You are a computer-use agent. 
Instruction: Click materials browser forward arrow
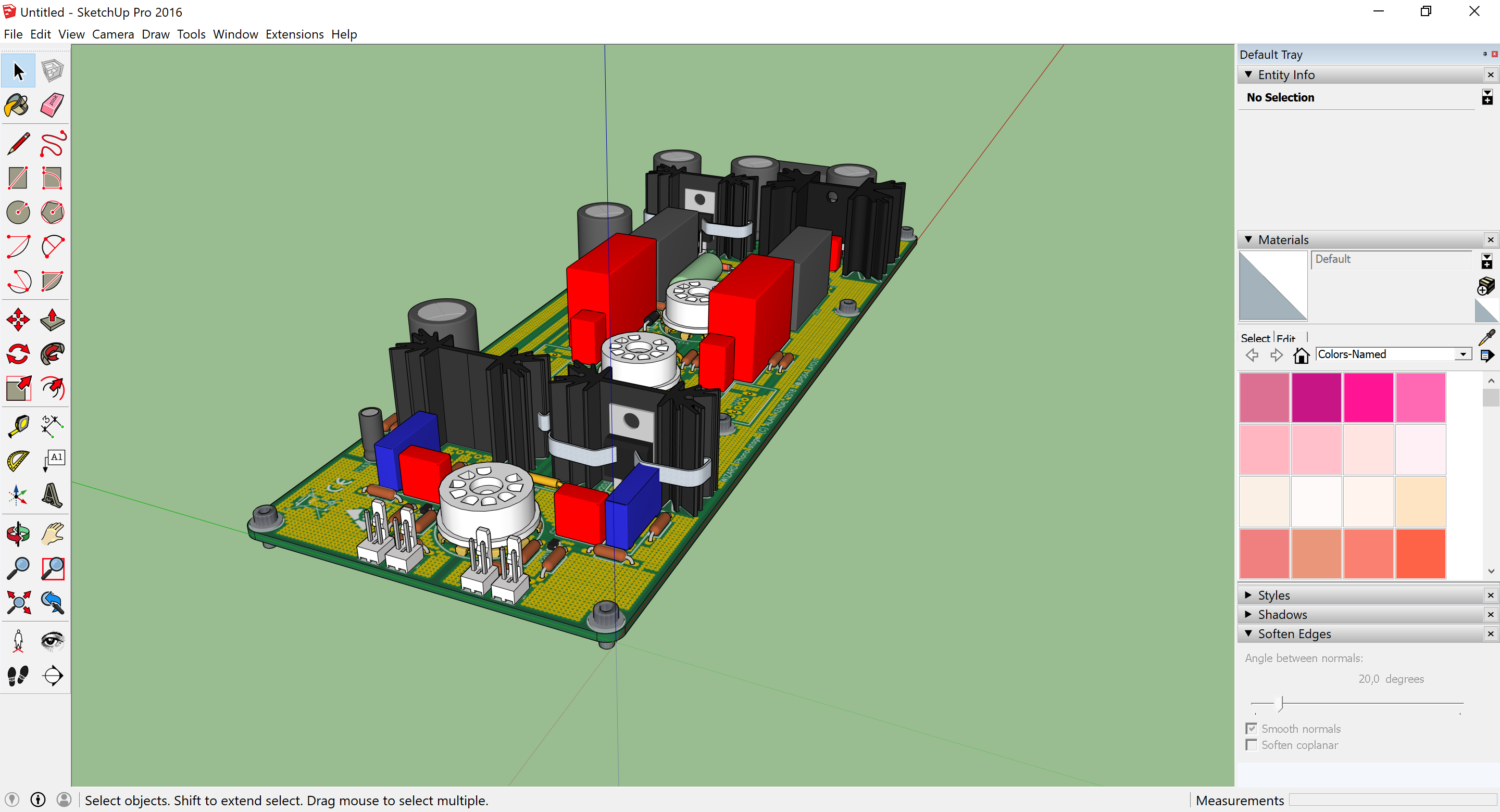(1277, 355)
